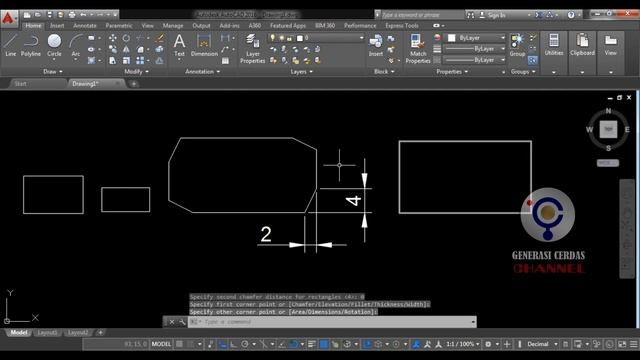This screenshot has height=360, width=640.
Task: Switch to the Annotate ribbon tab
Action: (84, 26)
